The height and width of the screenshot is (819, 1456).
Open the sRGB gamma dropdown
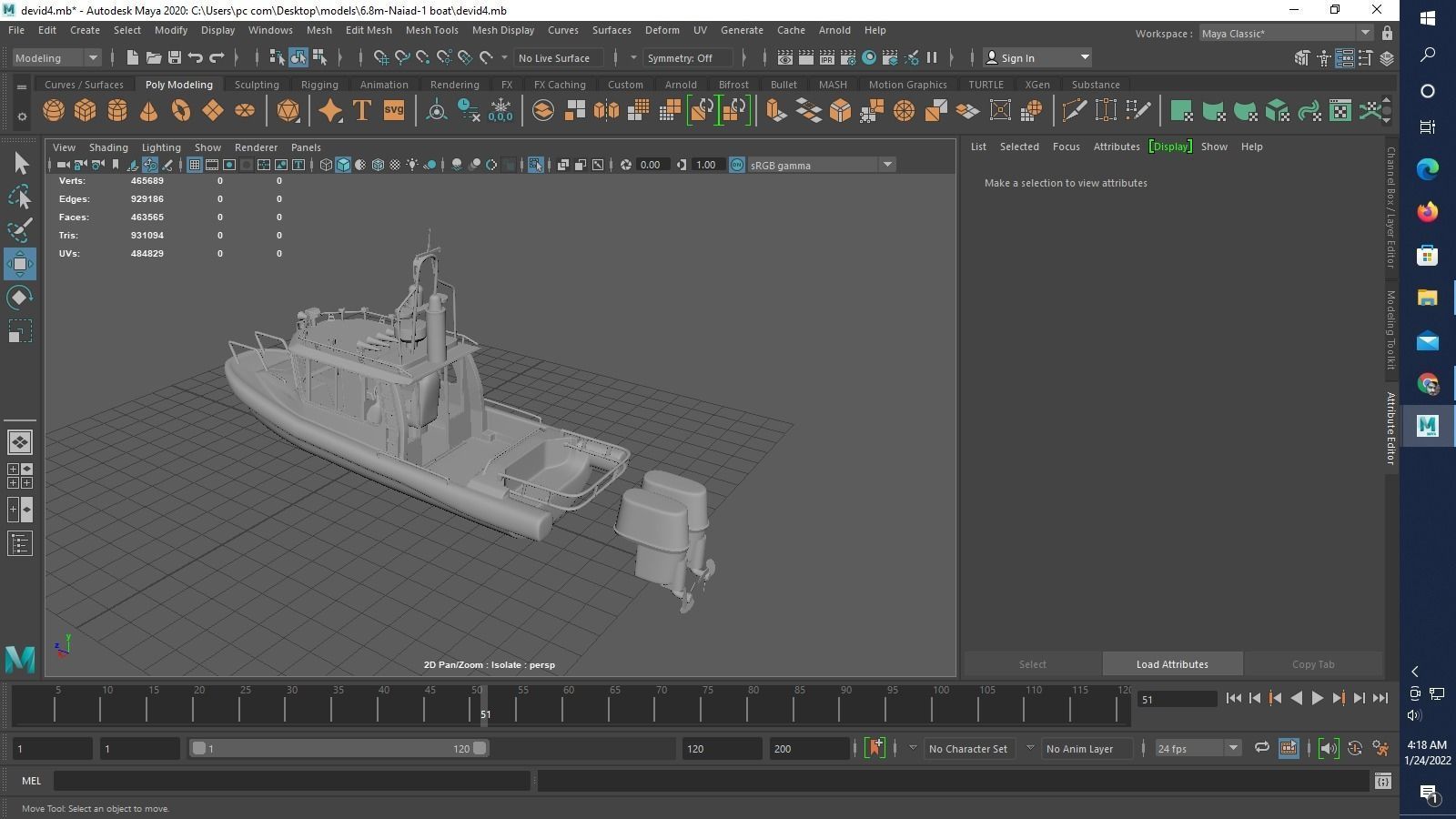[821, 165]
